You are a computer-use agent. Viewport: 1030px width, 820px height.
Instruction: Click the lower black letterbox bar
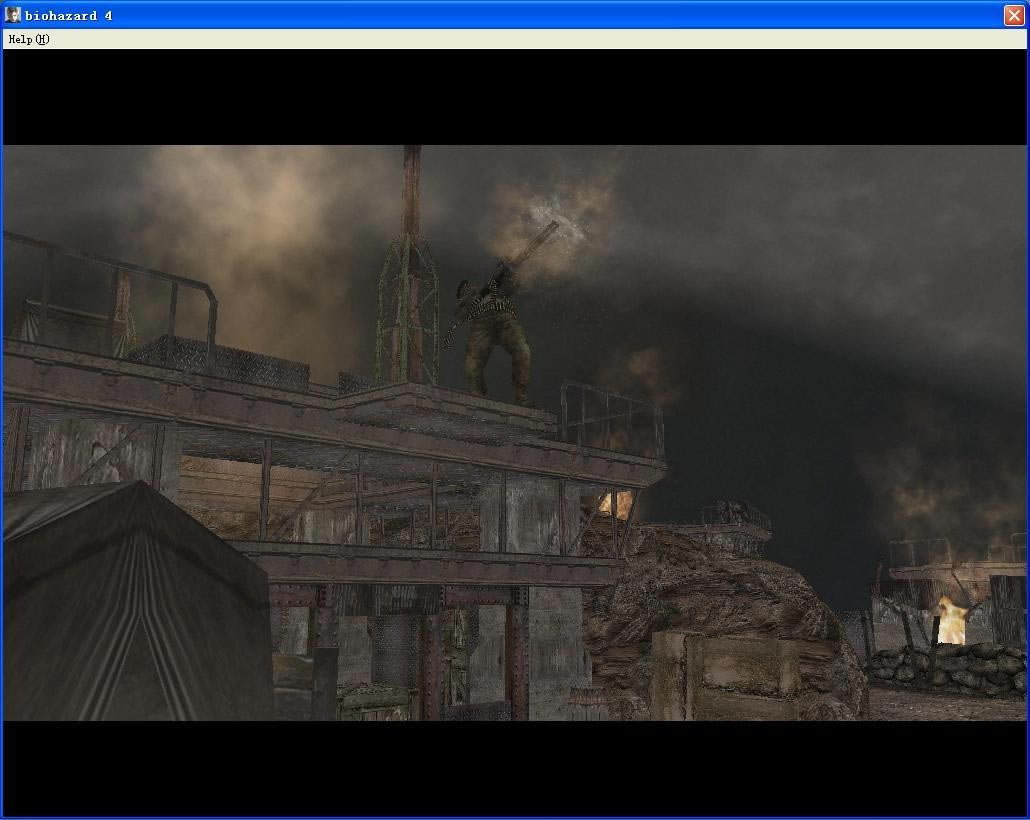515,767
